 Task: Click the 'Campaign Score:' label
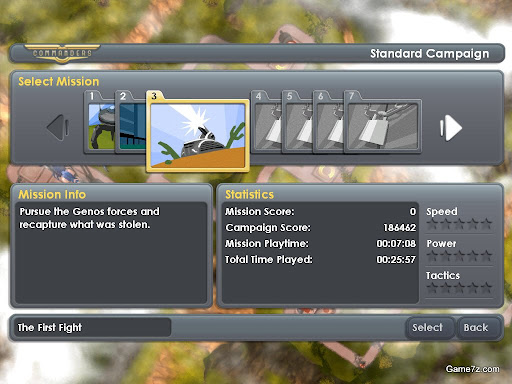pos(268,228)
